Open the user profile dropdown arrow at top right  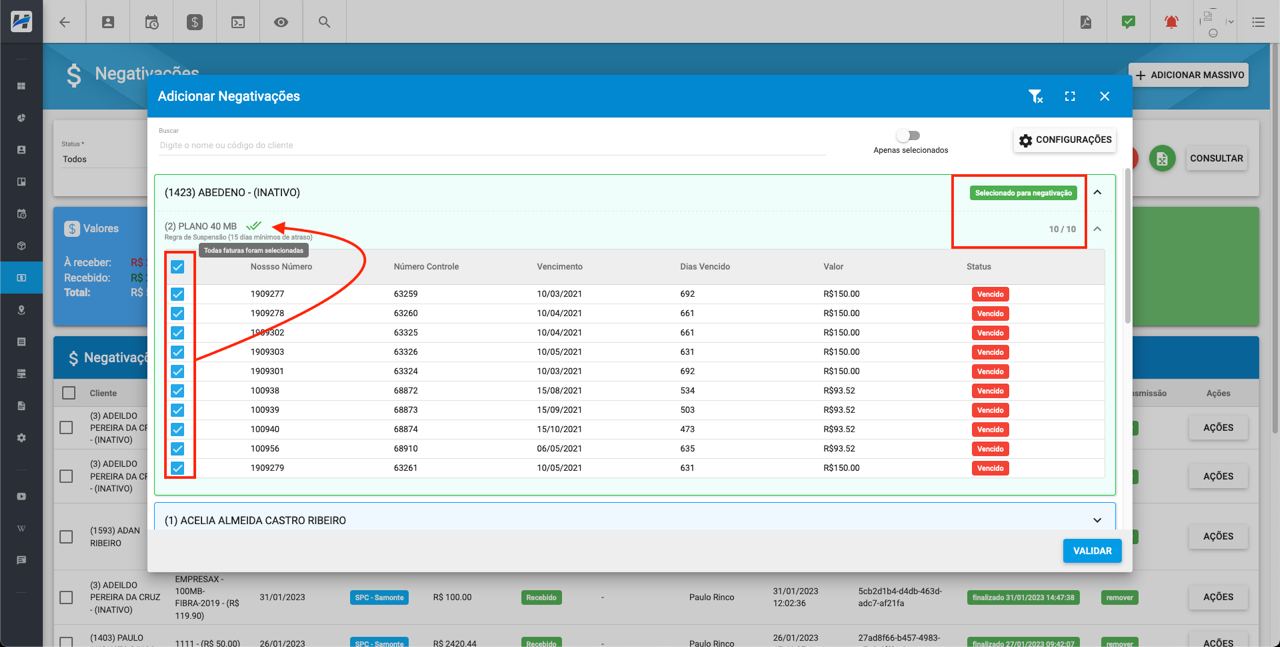[x=1230, y=22]
